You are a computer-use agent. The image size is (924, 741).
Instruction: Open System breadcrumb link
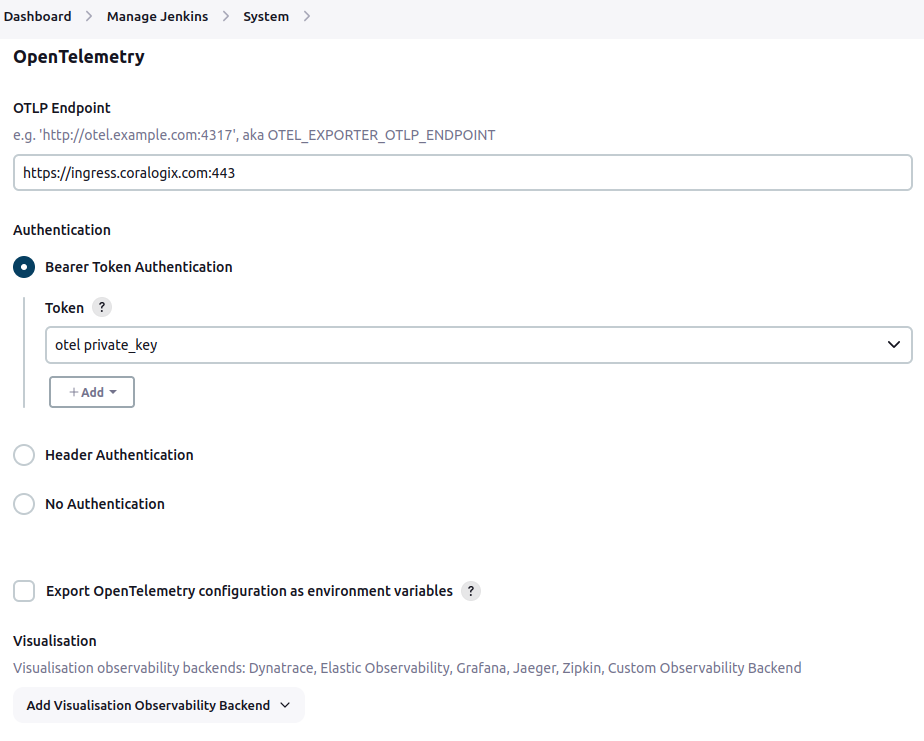[266, 17]
